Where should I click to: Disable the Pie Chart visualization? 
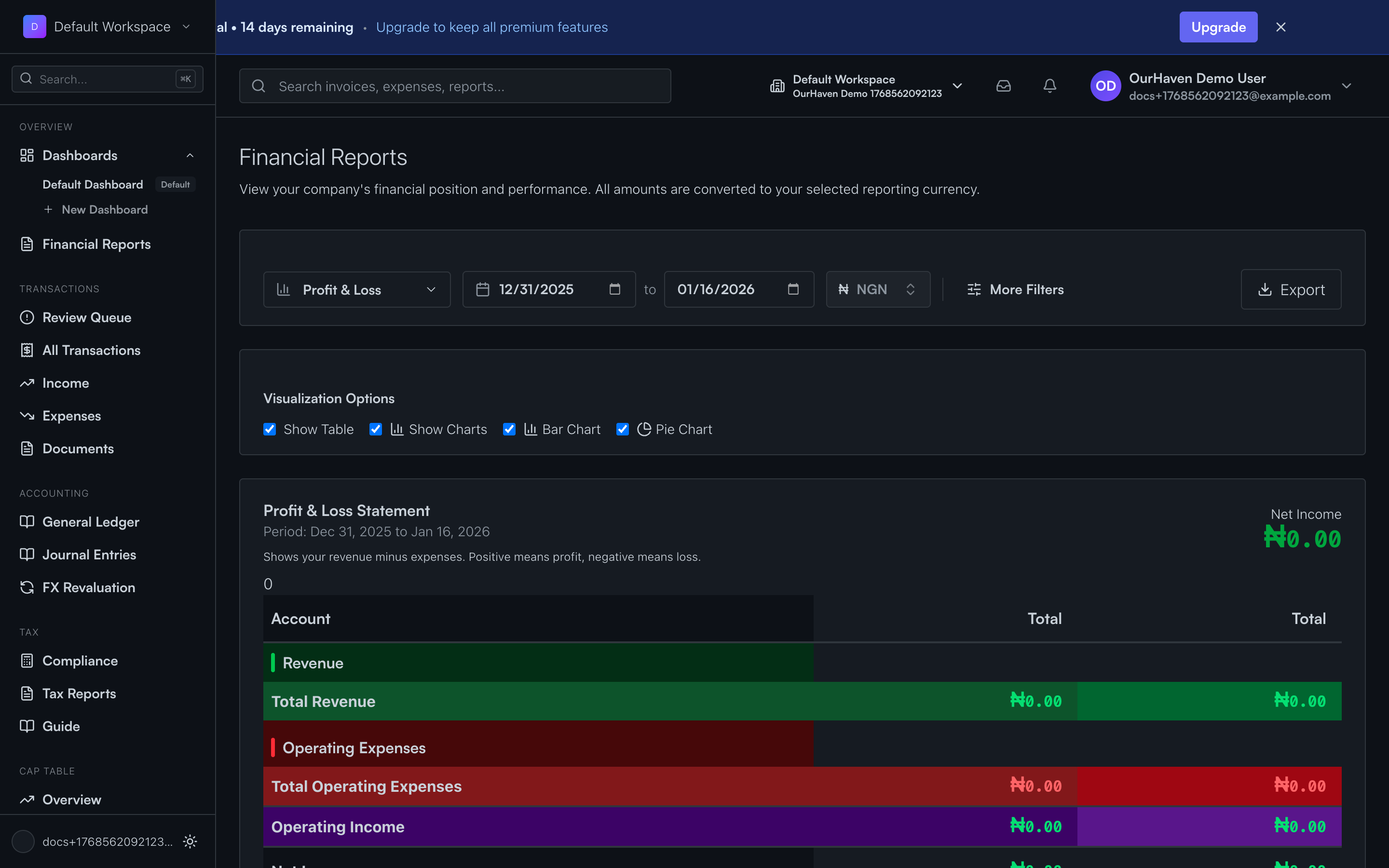click(x=622, y=429)
